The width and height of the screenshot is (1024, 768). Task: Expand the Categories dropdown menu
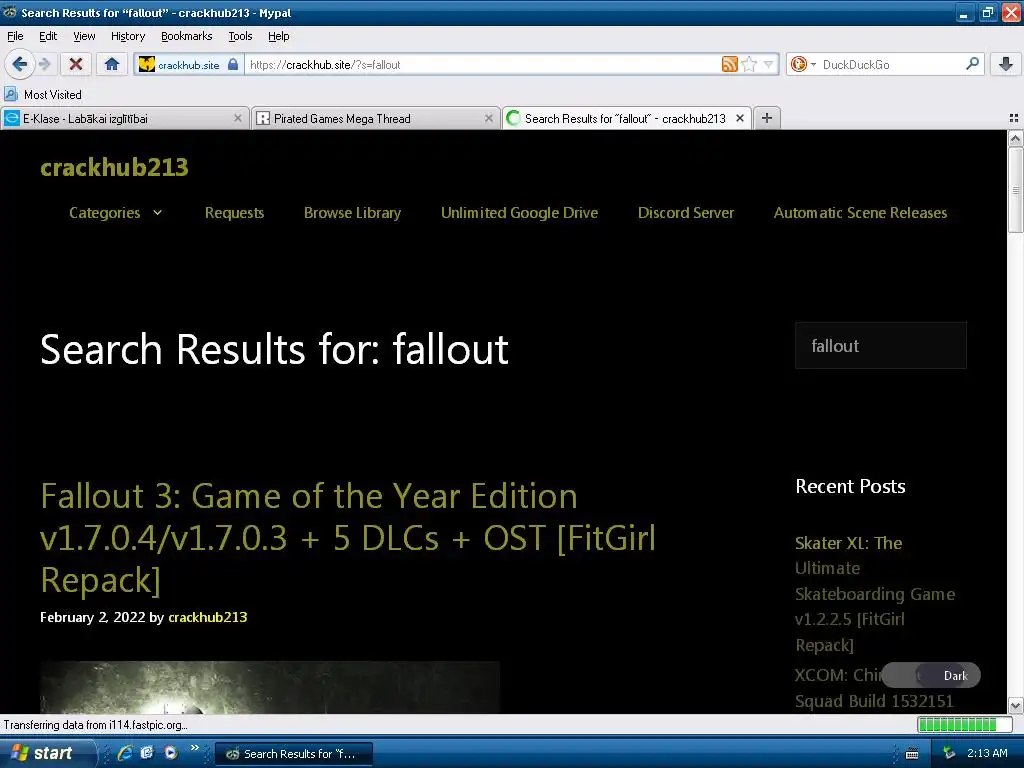pos(116,213)
